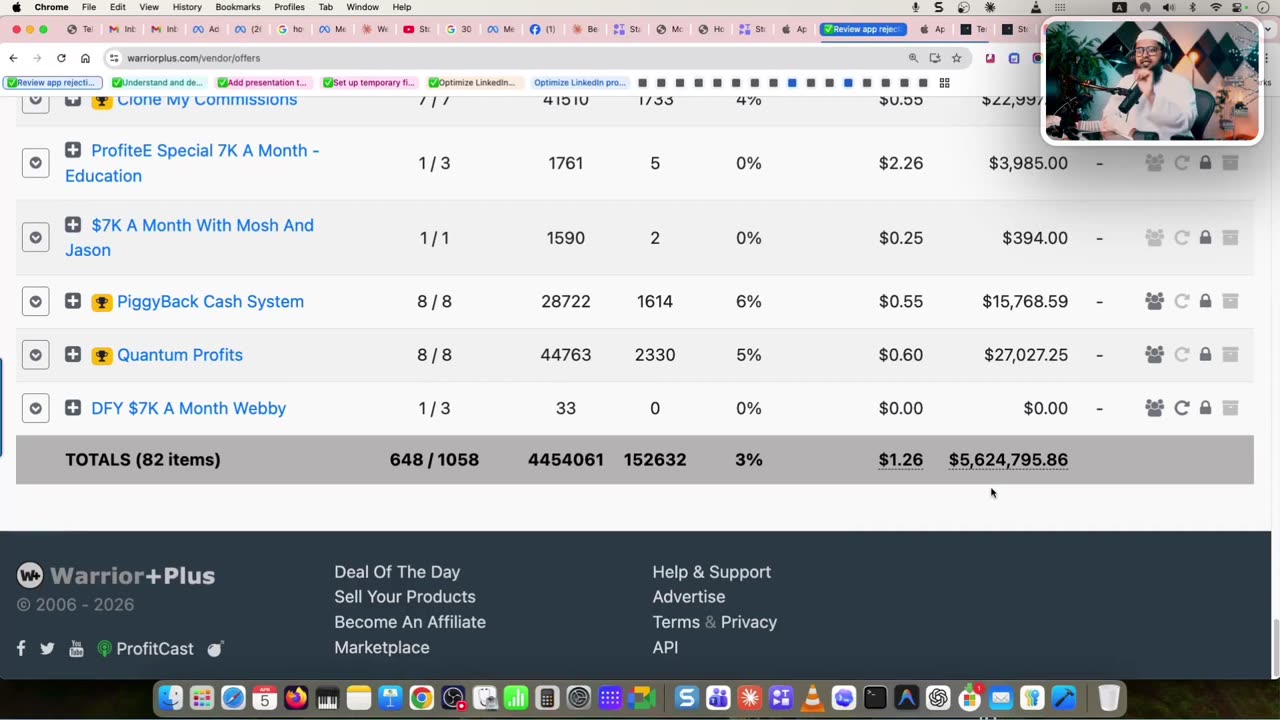
Task: Switch to the Review app rejection tab
Action: [x=863, y=29]
